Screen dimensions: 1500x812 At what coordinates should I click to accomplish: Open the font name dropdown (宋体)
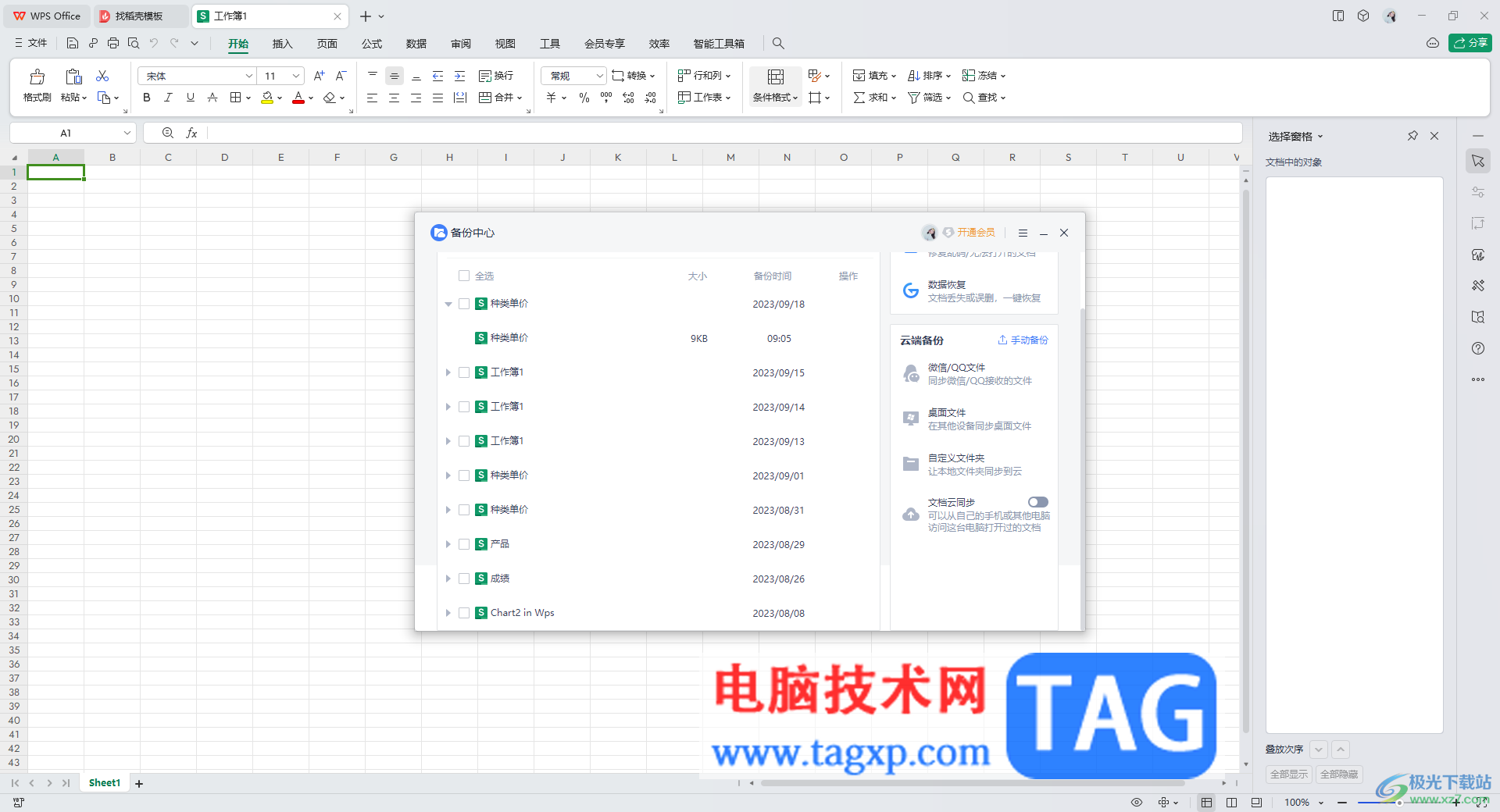[249, 76]
